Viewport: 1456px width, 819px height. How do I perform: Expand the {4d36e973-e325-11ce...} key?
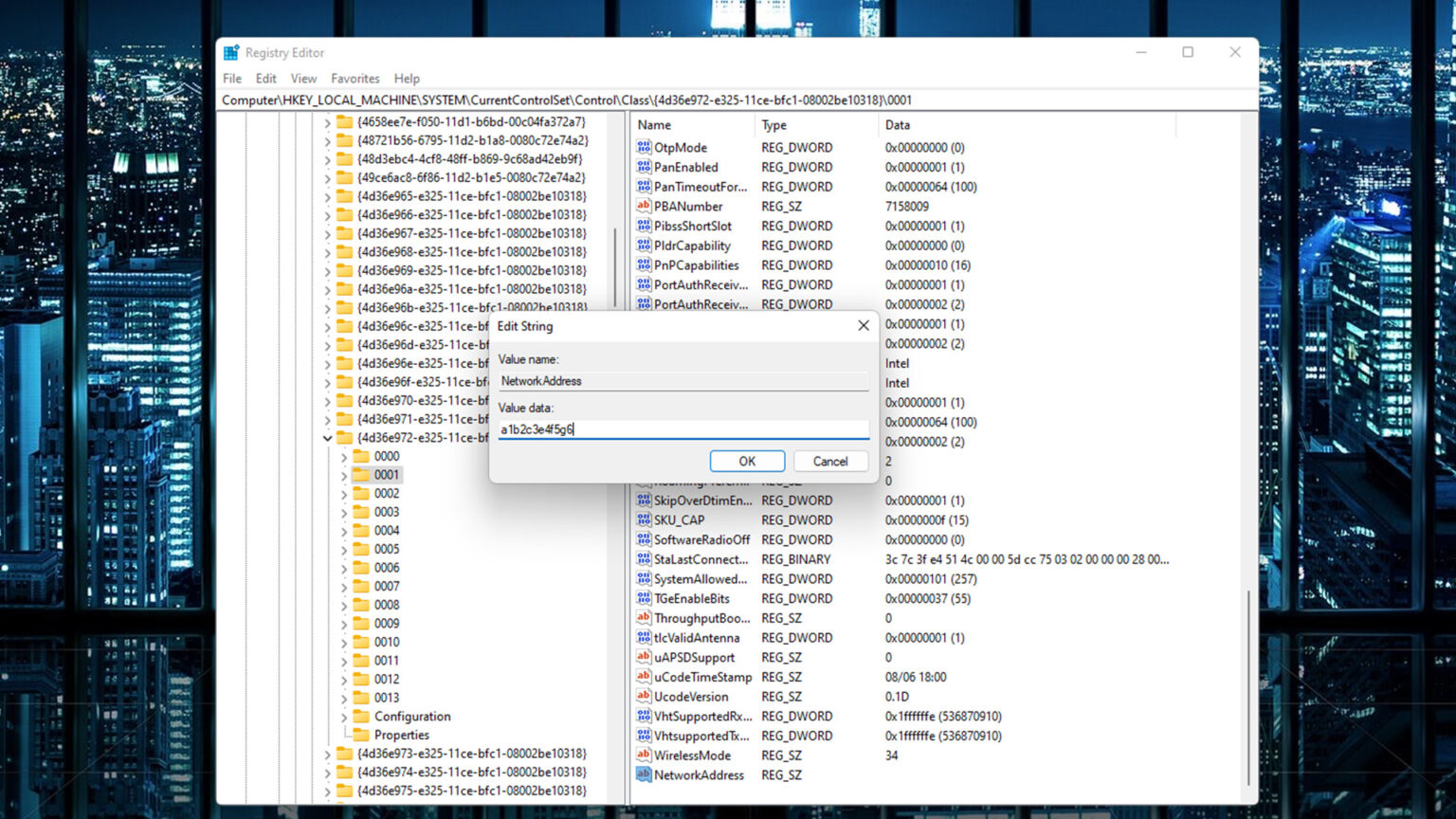click(x=328, y=754)
